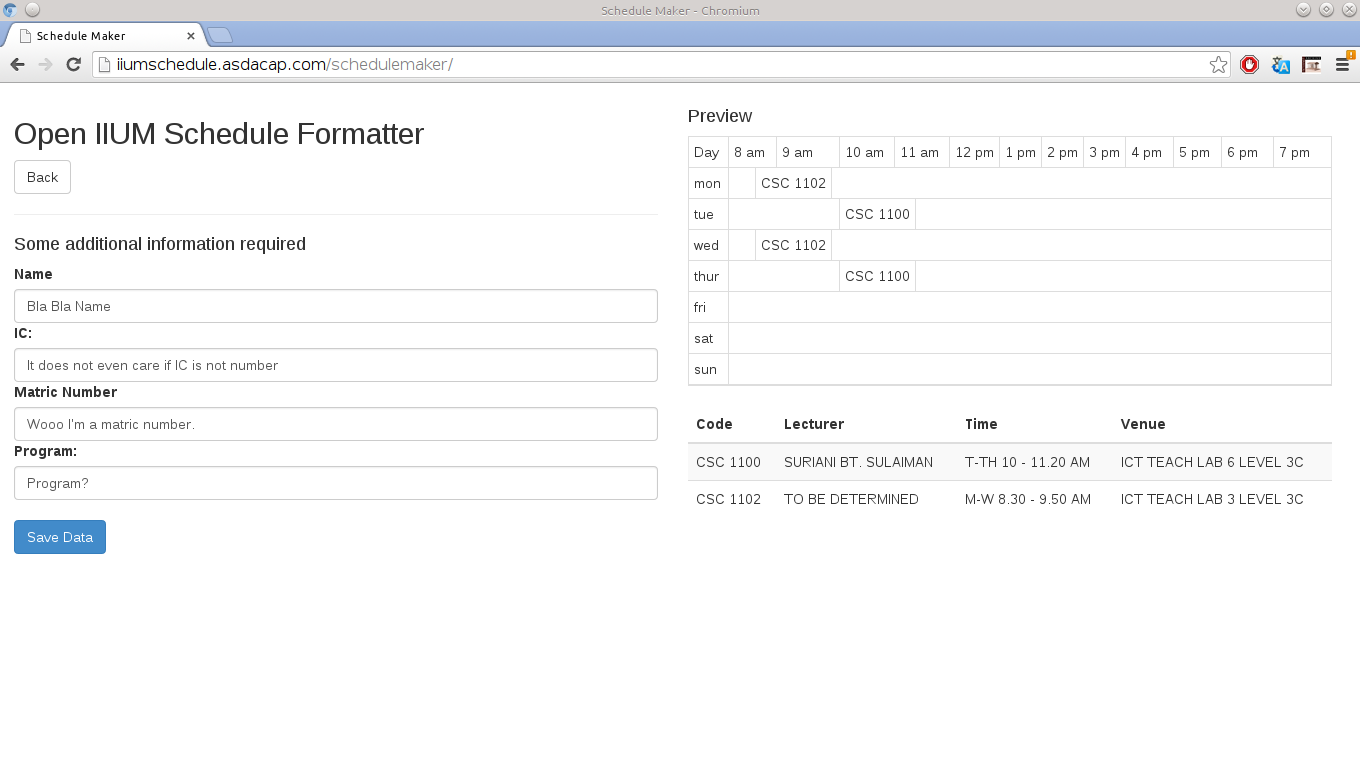Viewport: 1360px width, 768px height.
Task: Click the '8 am' column header
Action: point(752,152)
